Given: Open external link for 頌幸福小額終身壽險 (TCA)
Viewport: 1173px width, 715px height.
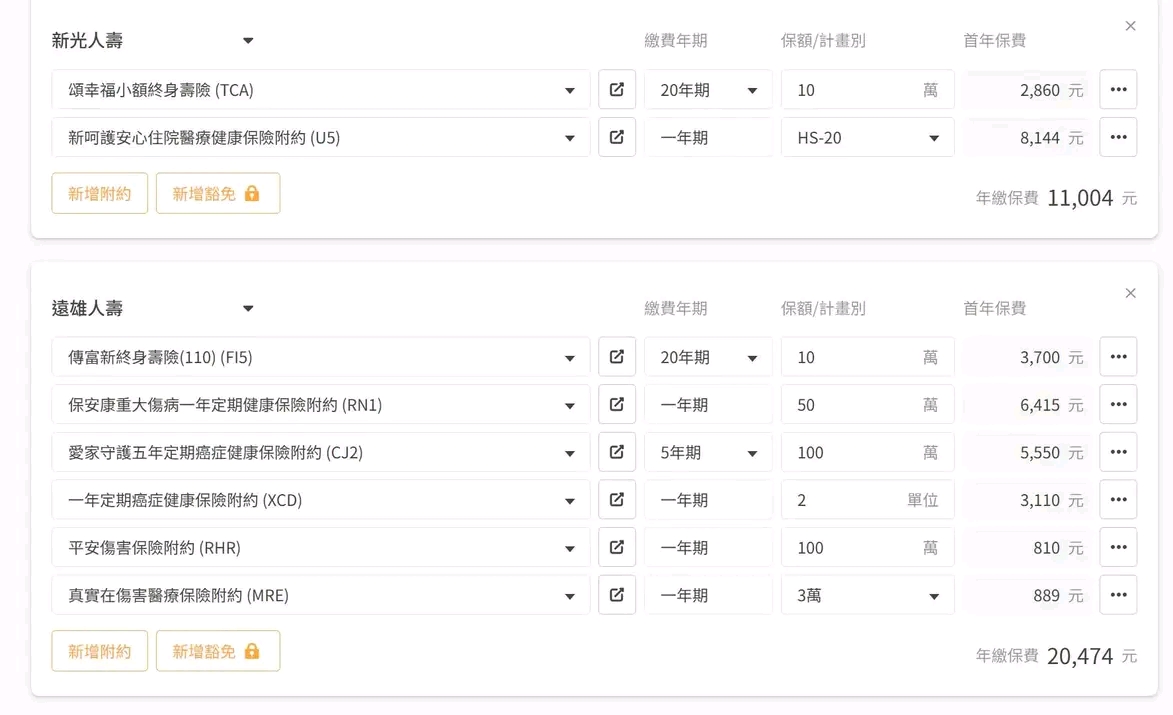Looking at the screenshot, I should (x=616, y=90).
